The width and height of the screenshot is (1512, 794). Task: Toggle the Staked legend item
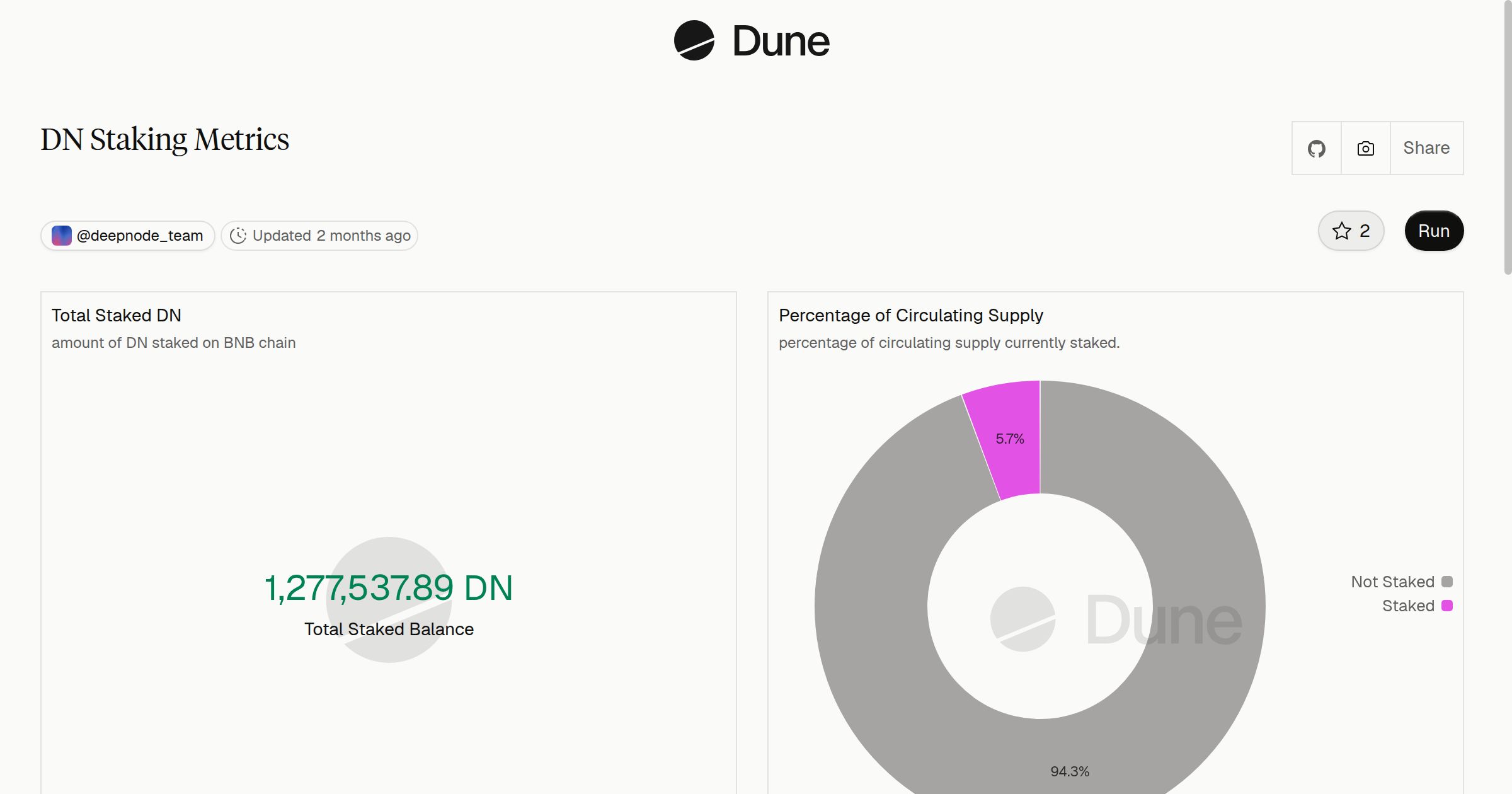1417,606
